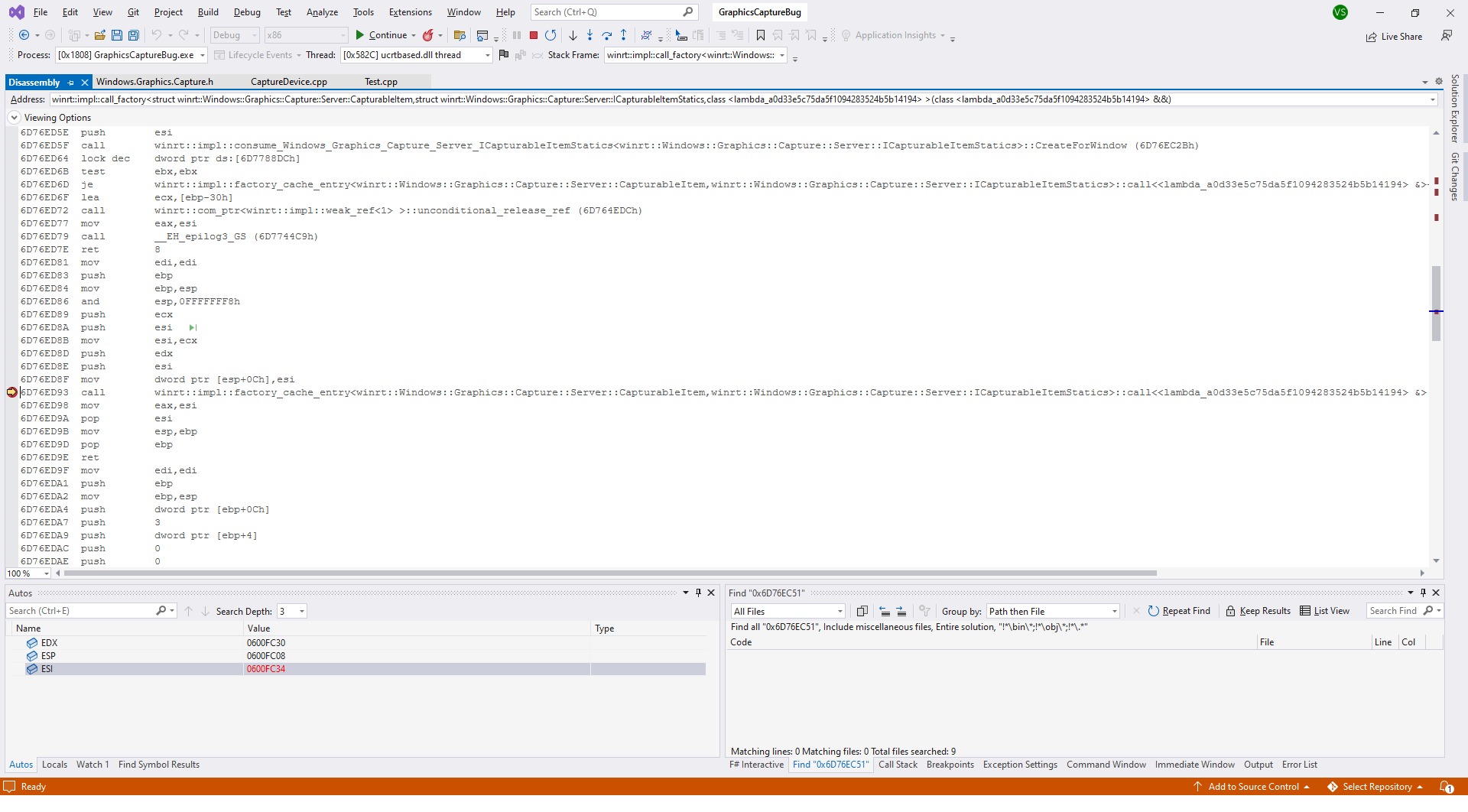The image size is (1468, 812).
Task: Open the Debug menu
Action: pos(246,11)
